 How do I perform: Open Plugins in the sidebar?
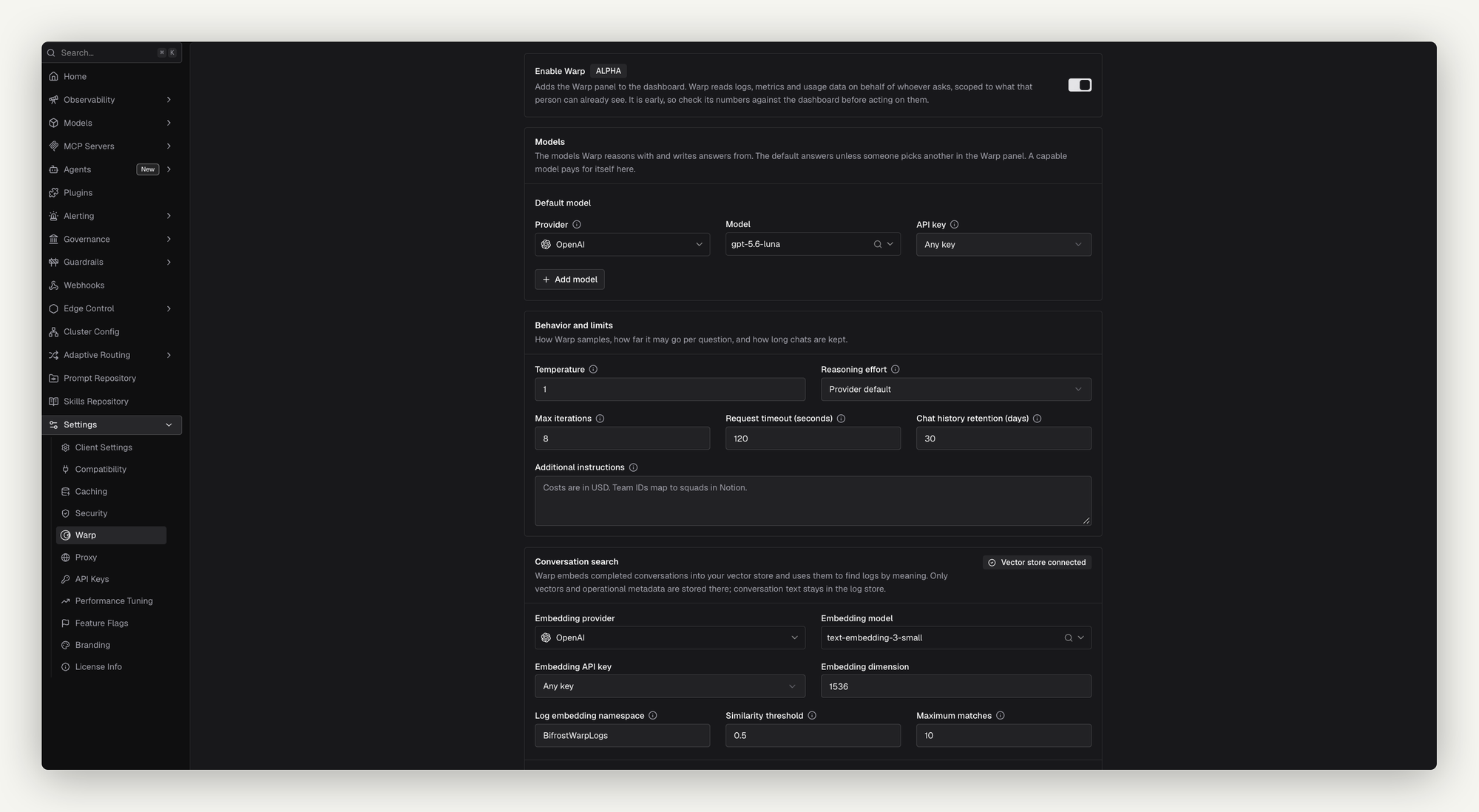tap(112, 193)
